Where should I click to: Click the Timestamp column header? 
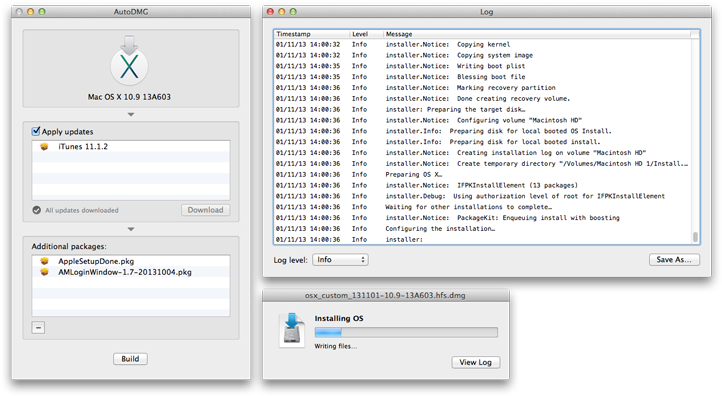(311, 34)
